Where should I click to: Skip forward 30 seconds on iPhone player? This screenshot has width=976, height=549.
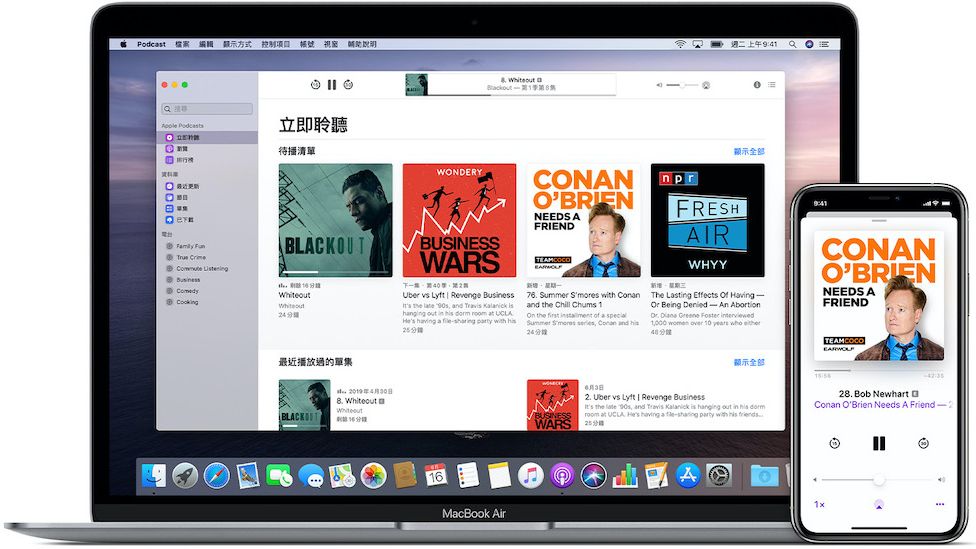coord(923,443)
